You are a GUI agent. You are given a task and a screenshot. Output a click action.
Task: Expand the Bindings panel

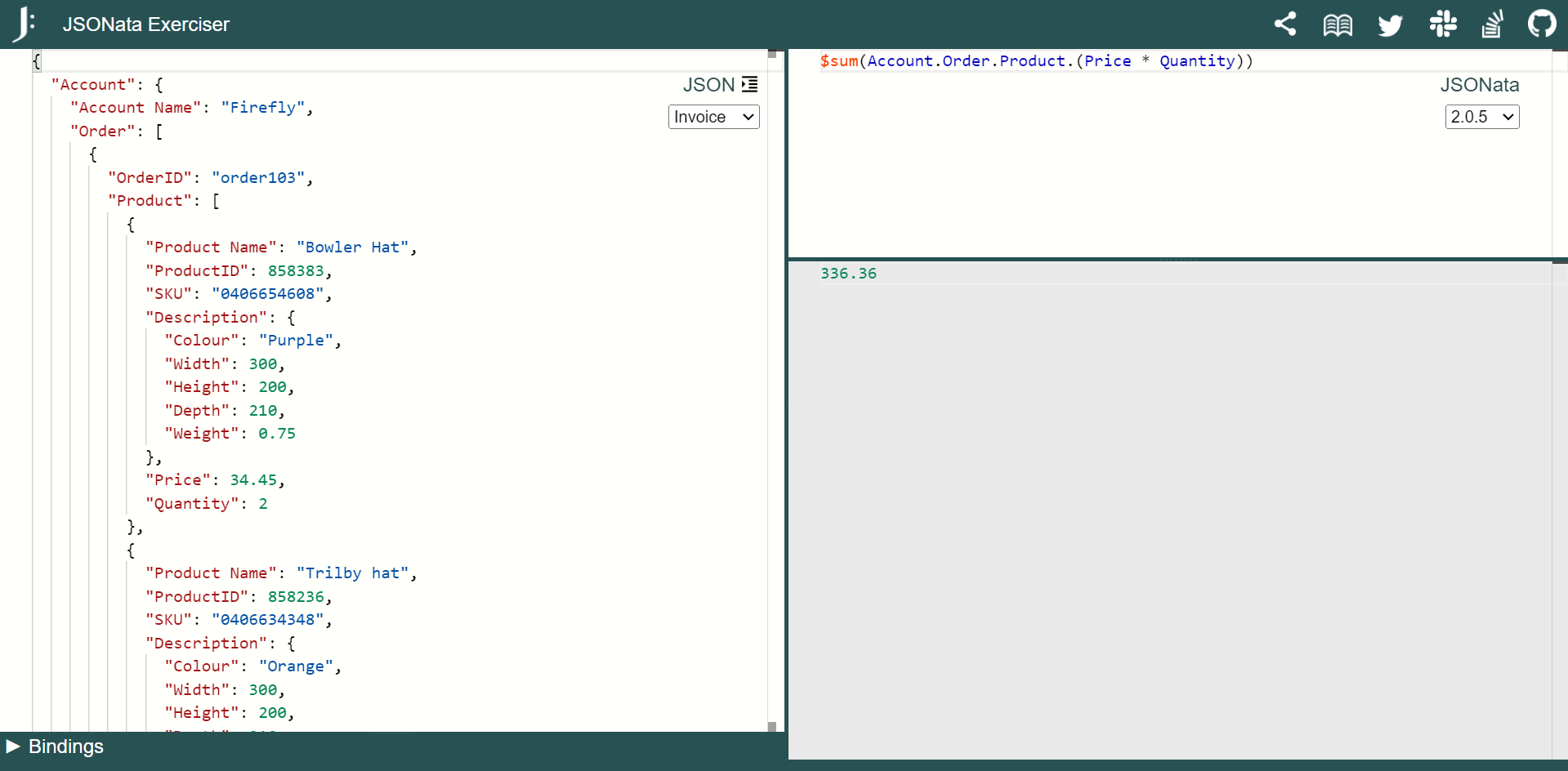(55, 746)
